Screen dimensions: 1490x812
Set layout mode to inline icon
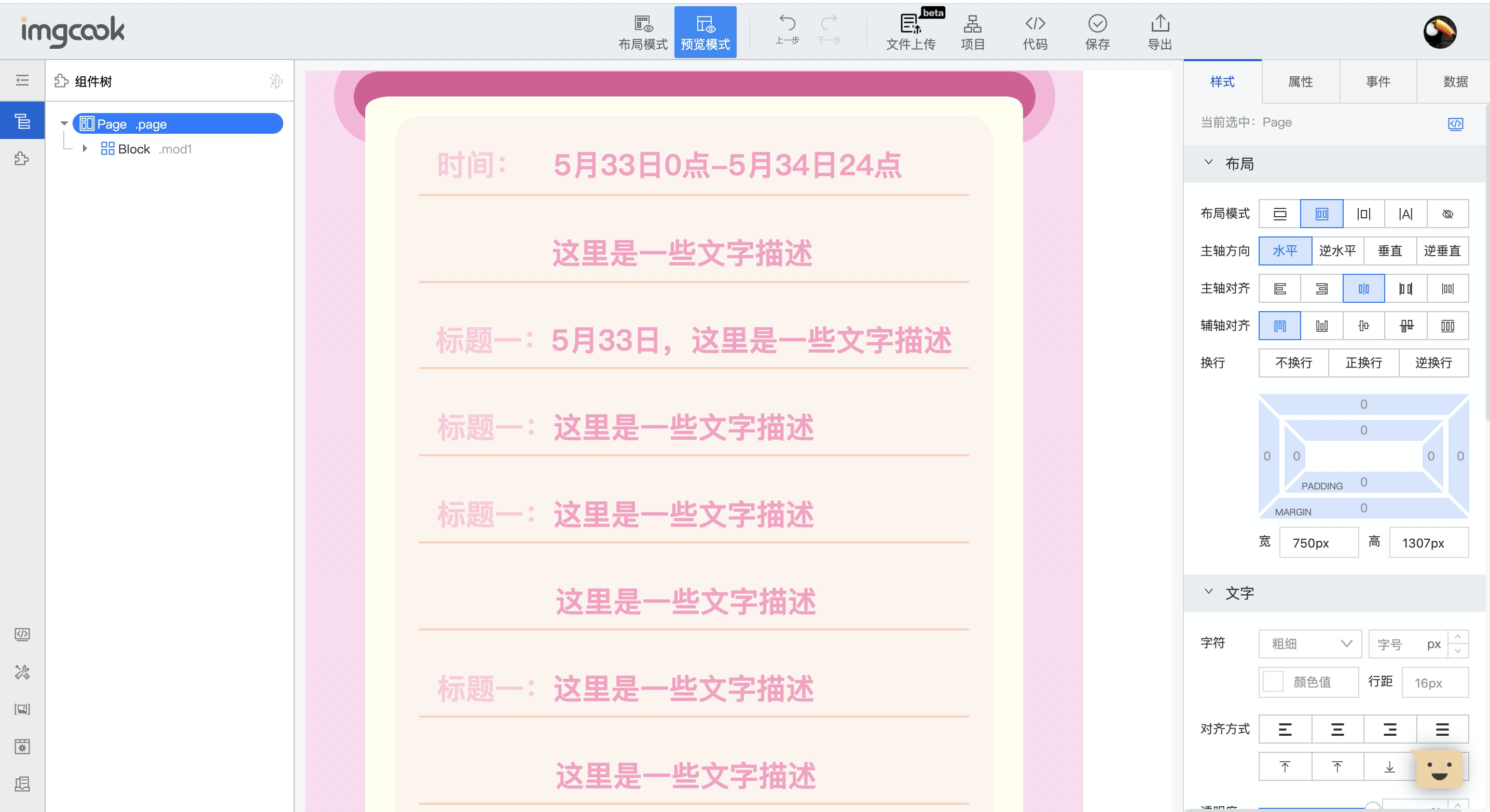pos(1405,214)
